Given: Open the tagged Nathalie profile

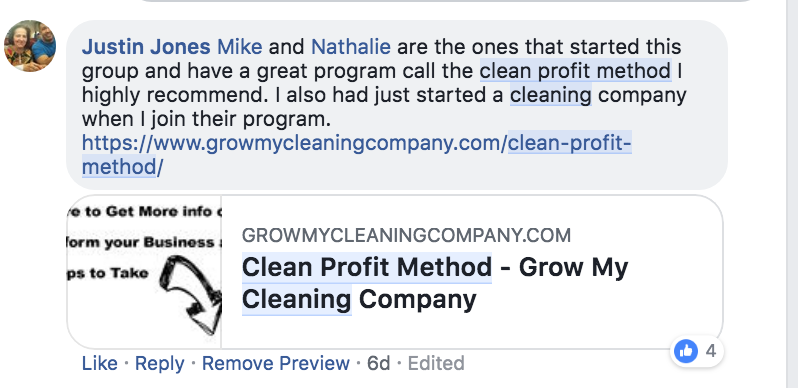Looking at the screenshot, I should point(351,47).
